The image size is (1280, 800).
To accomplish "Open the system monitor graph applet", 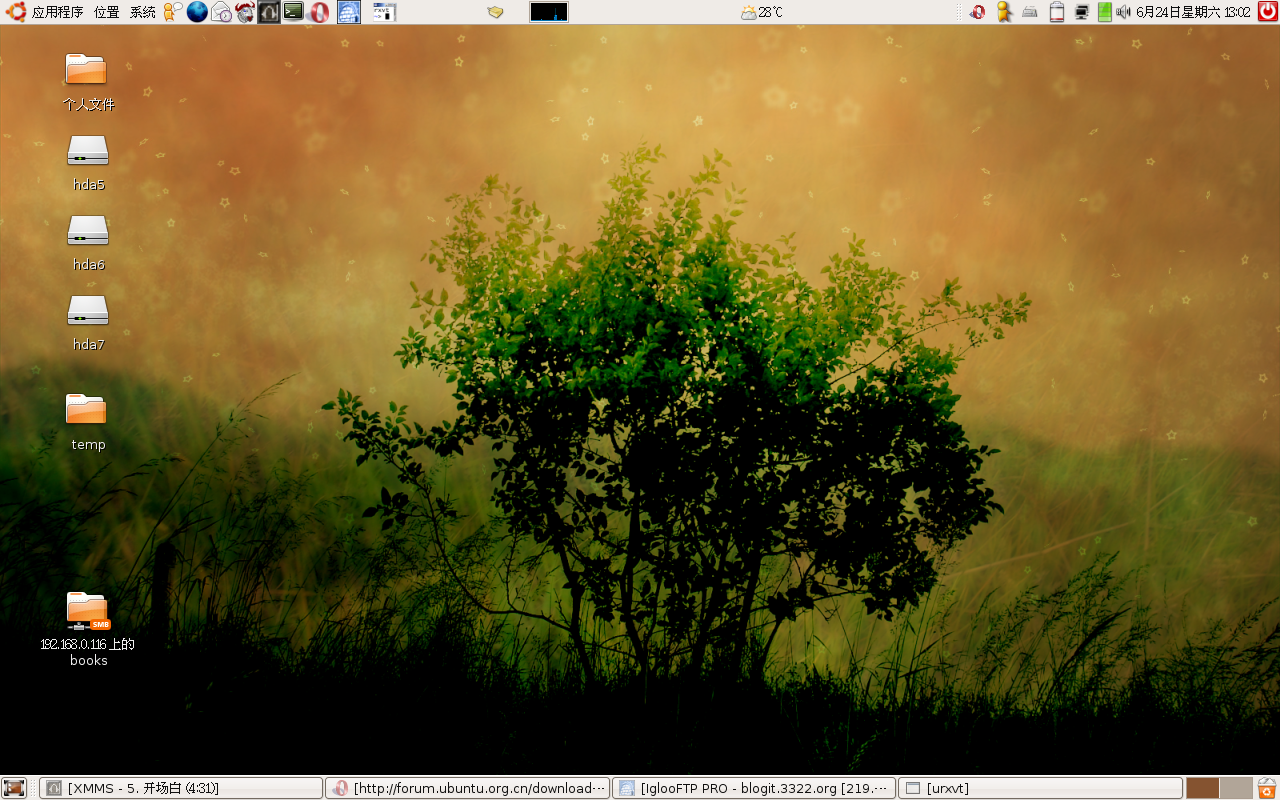I will tap(549, 12).
